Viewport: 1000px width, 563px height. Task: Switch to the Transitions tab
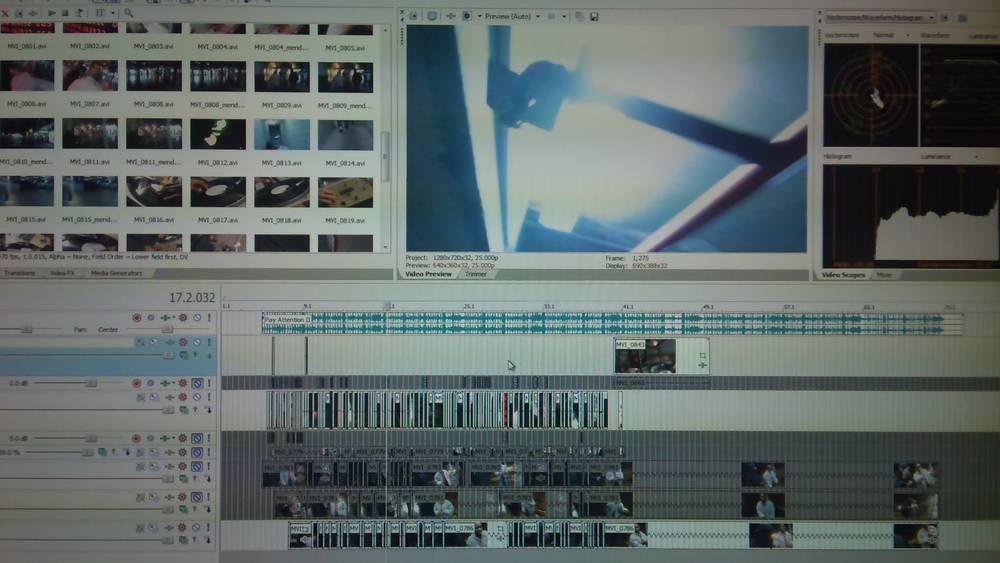tap(19, 273)
